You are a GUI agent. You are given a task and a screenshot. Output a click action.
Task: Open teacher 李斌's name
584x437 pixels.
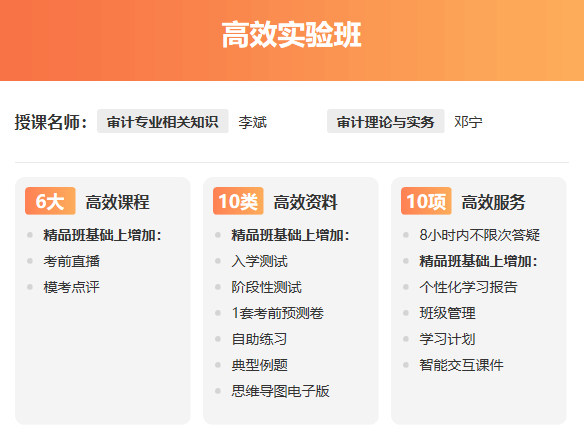253,122
